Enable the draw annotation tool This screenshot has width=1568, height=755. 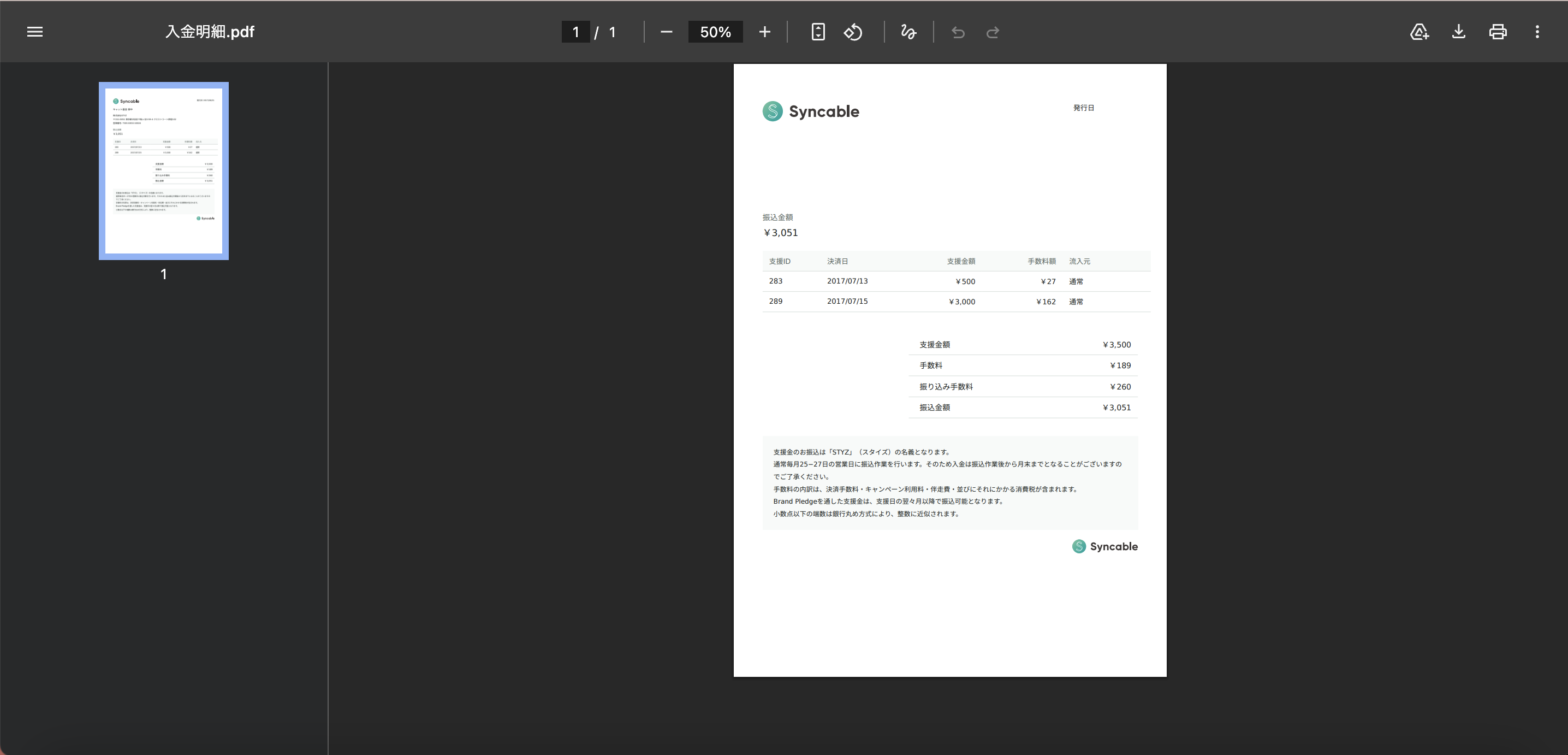[908, 32]
